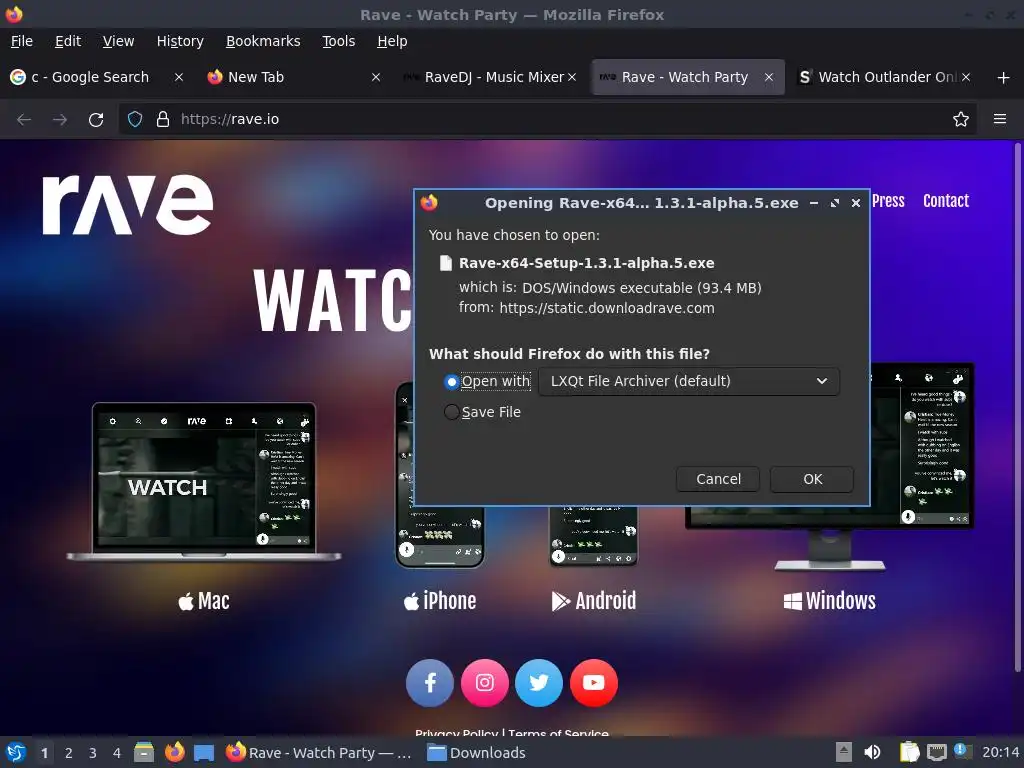
Task: Click the page's vertical scrollbar
Action: 1017,408
